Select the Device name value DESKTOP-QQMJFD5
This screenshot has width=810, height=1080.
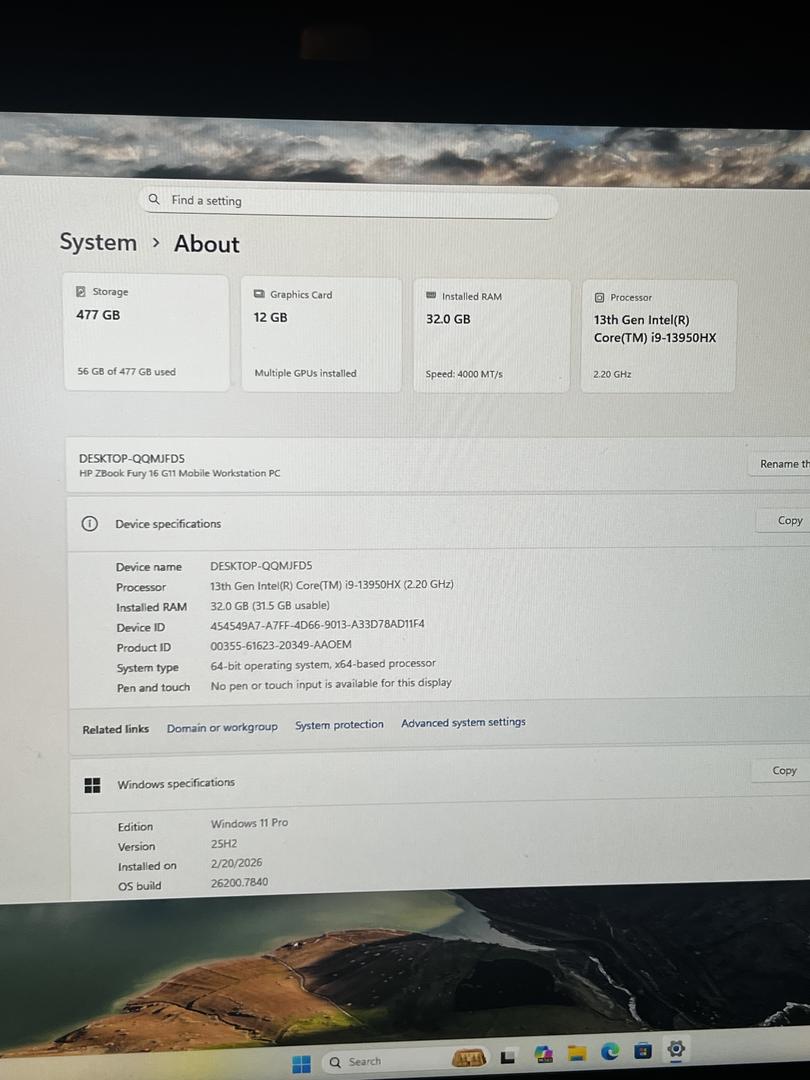click(x=261, y=565)
